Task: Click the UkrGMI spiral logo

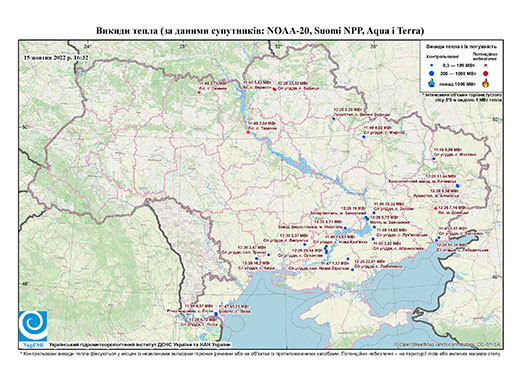Action: click(33, 327)
